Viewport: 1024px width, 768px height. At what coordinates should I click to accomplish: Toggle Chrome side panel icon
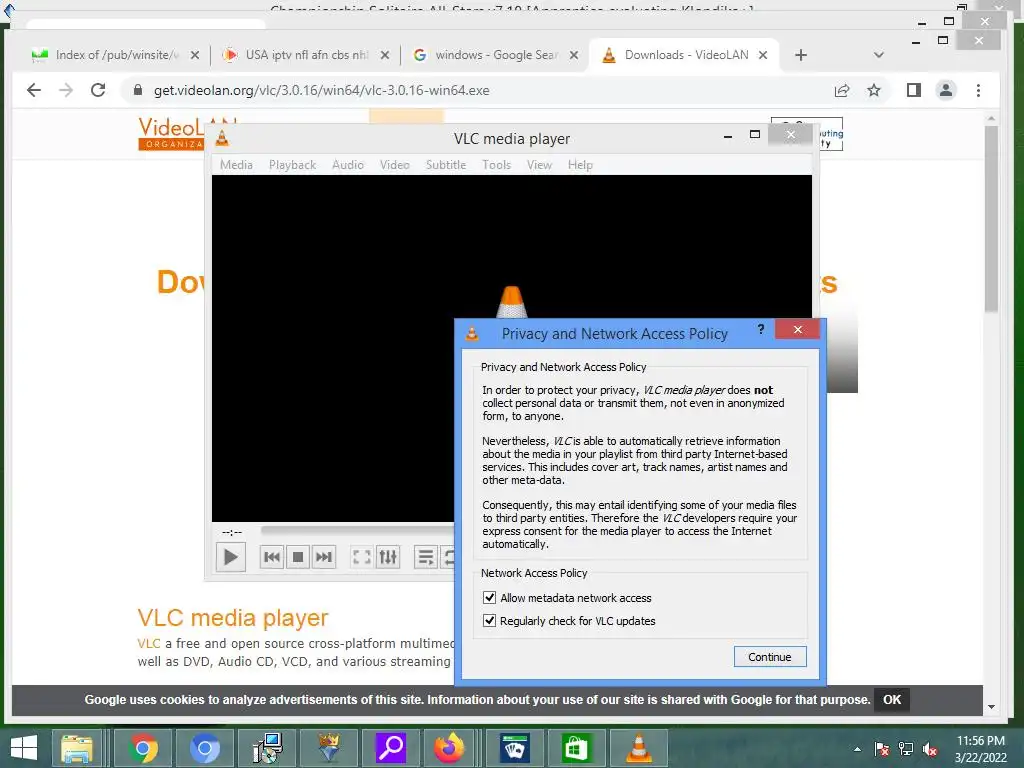tap(914, 90)
